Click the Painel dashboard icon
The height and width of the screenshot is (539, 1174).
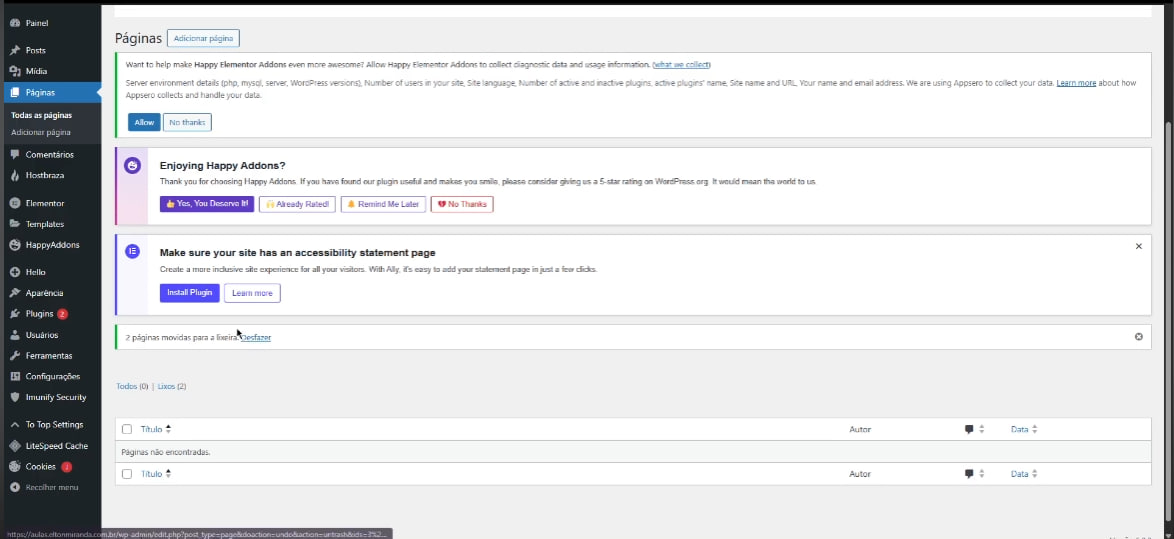(15, 23)
